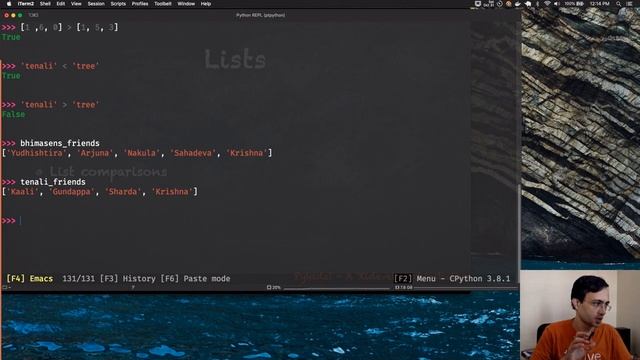
Task: Open the Window menu
Action: click(186, 4)
